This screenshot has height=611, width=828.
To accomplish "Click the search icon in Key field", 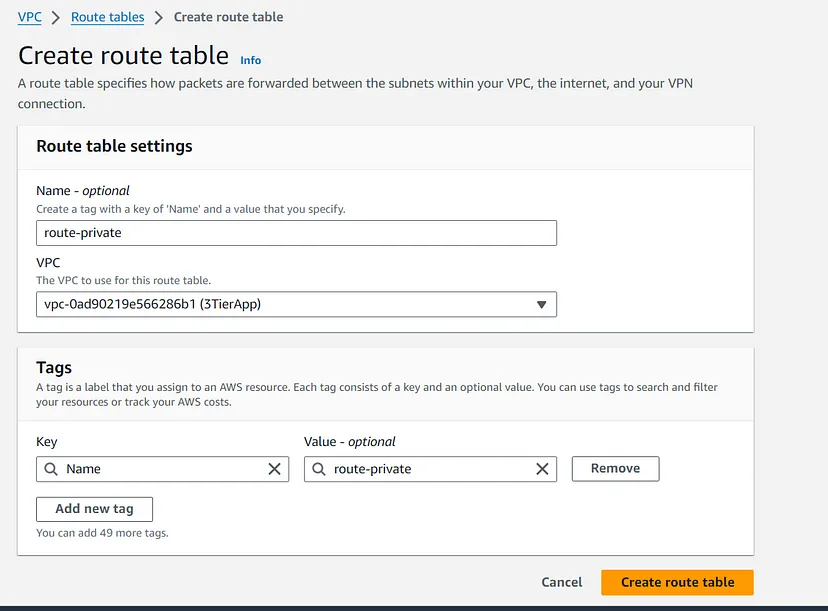I will pos(50,469).
